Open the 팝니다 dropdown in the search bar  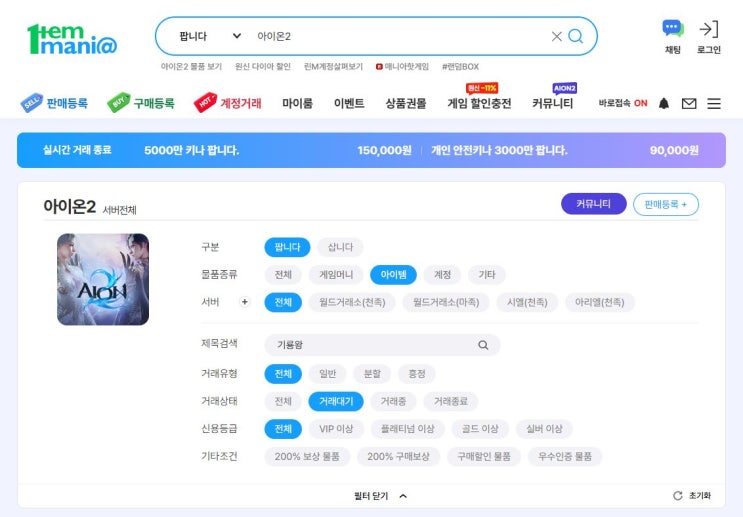tap(210, 36)
